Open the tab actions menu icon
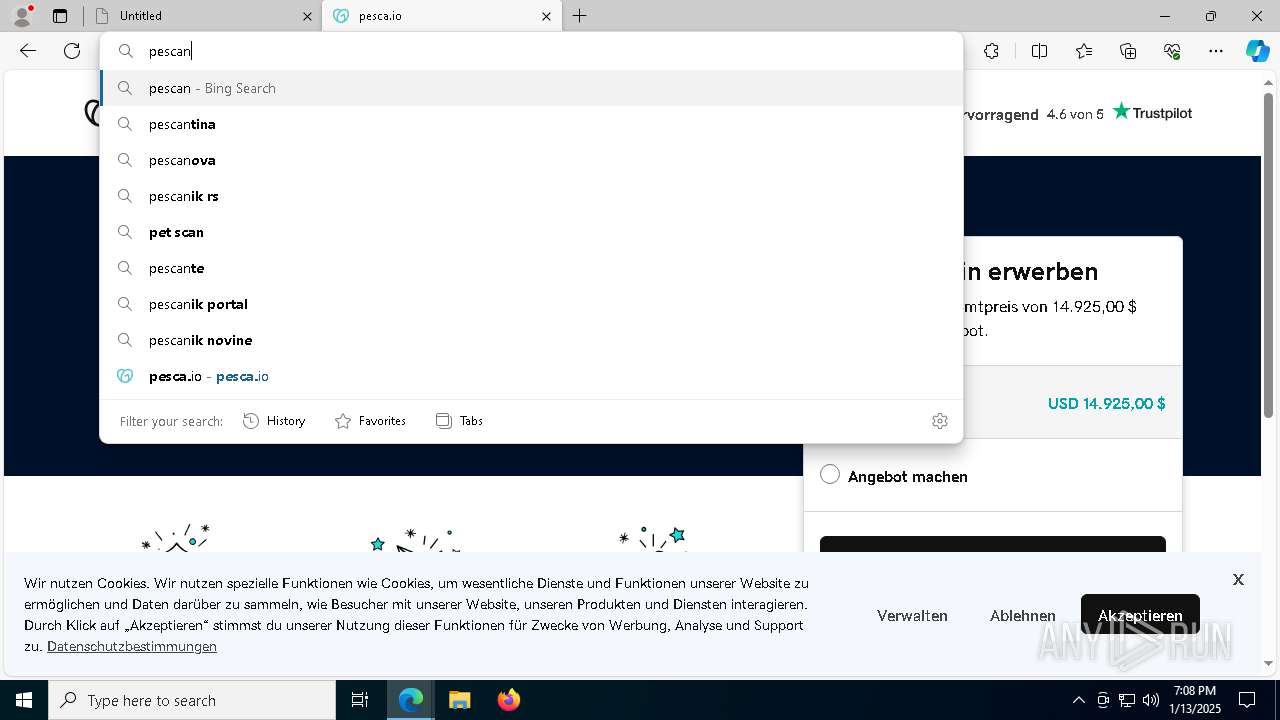 60,16
